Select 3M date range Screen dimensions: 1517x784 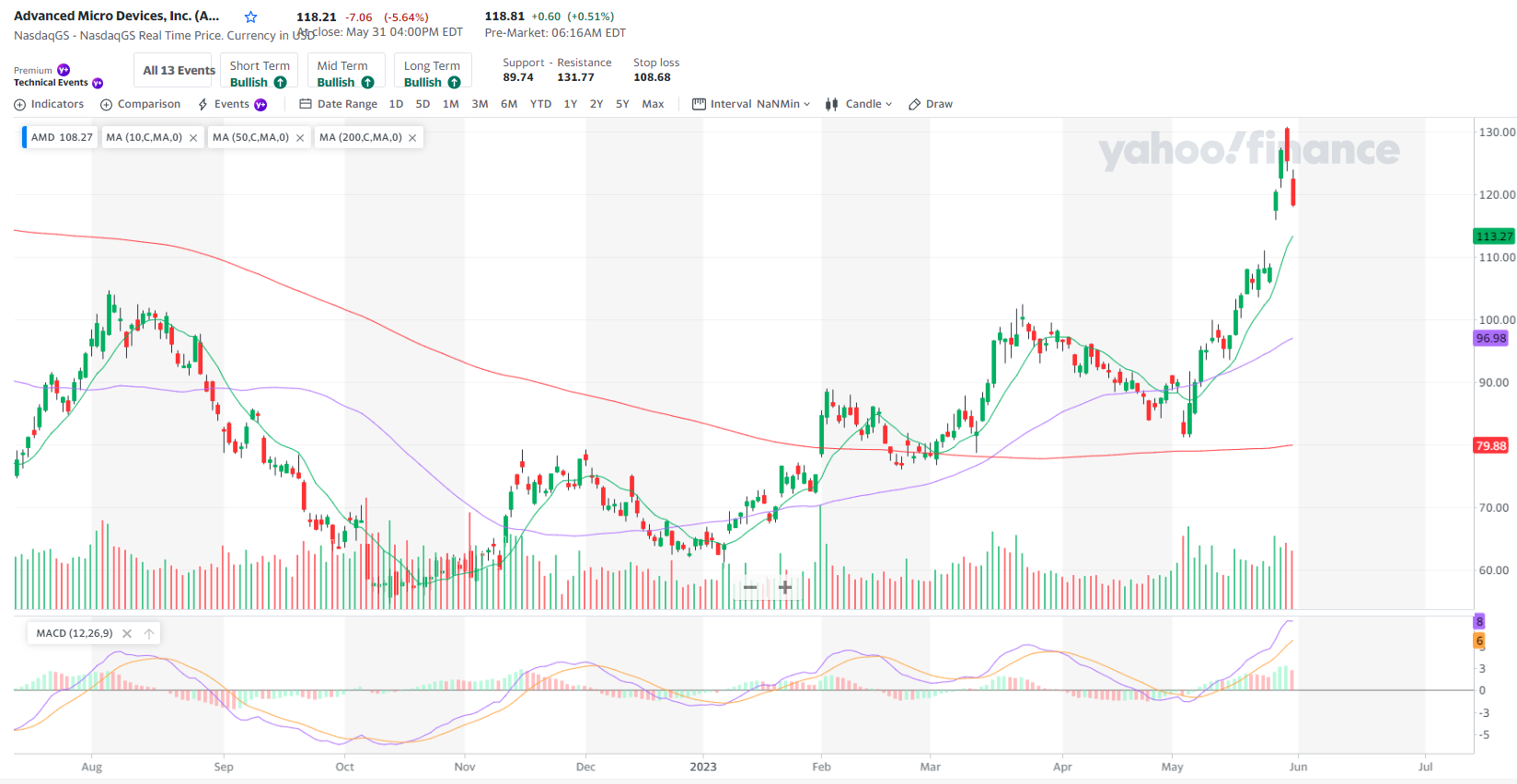coord(480,104)
